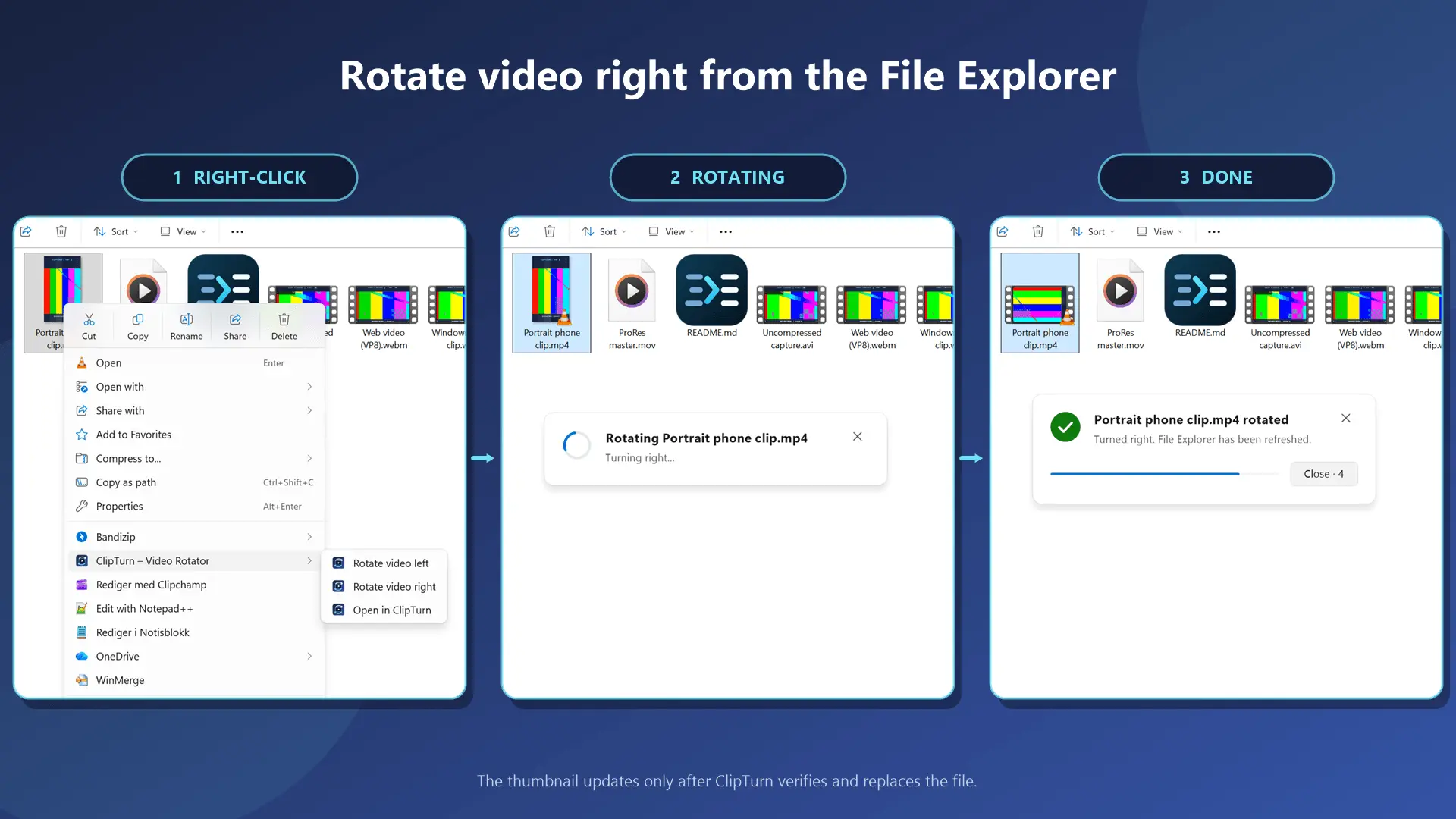Click the auto-close countdown progress bar
1456x819 pixels.
(1164, 474)
